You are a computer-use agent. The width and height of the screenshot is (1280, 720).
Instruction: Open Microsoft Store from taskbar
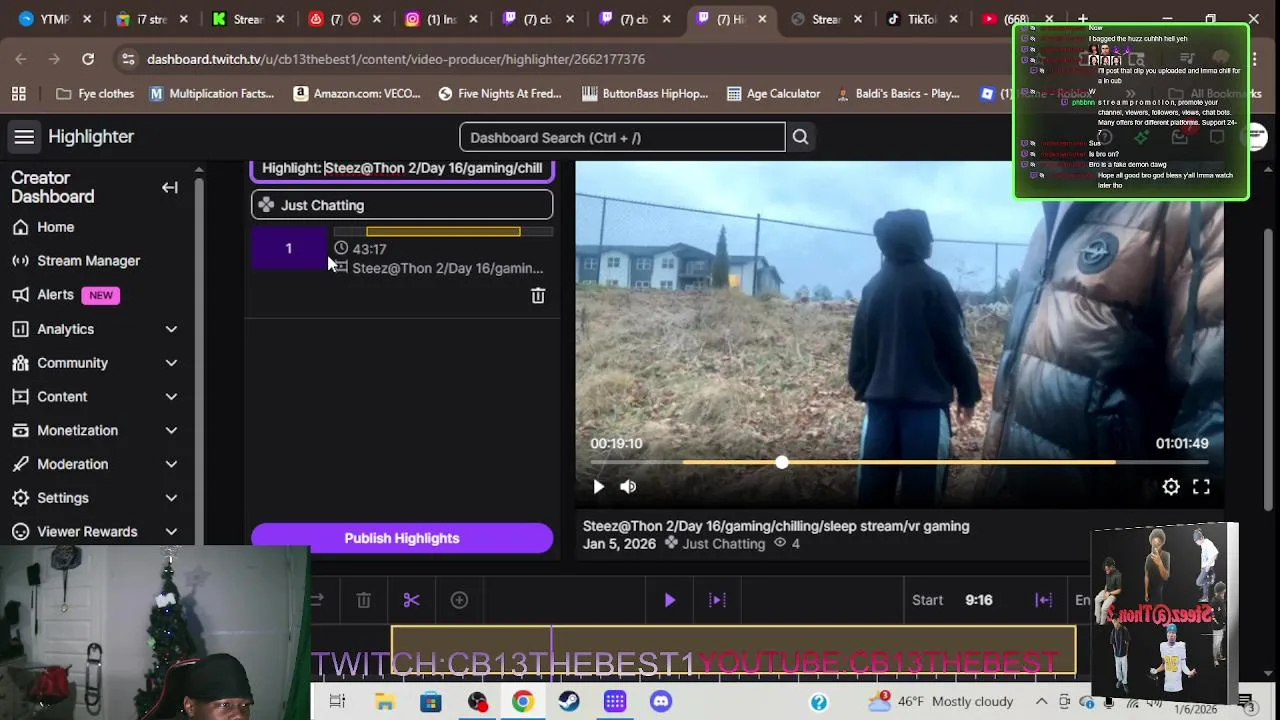pos(430,702)
